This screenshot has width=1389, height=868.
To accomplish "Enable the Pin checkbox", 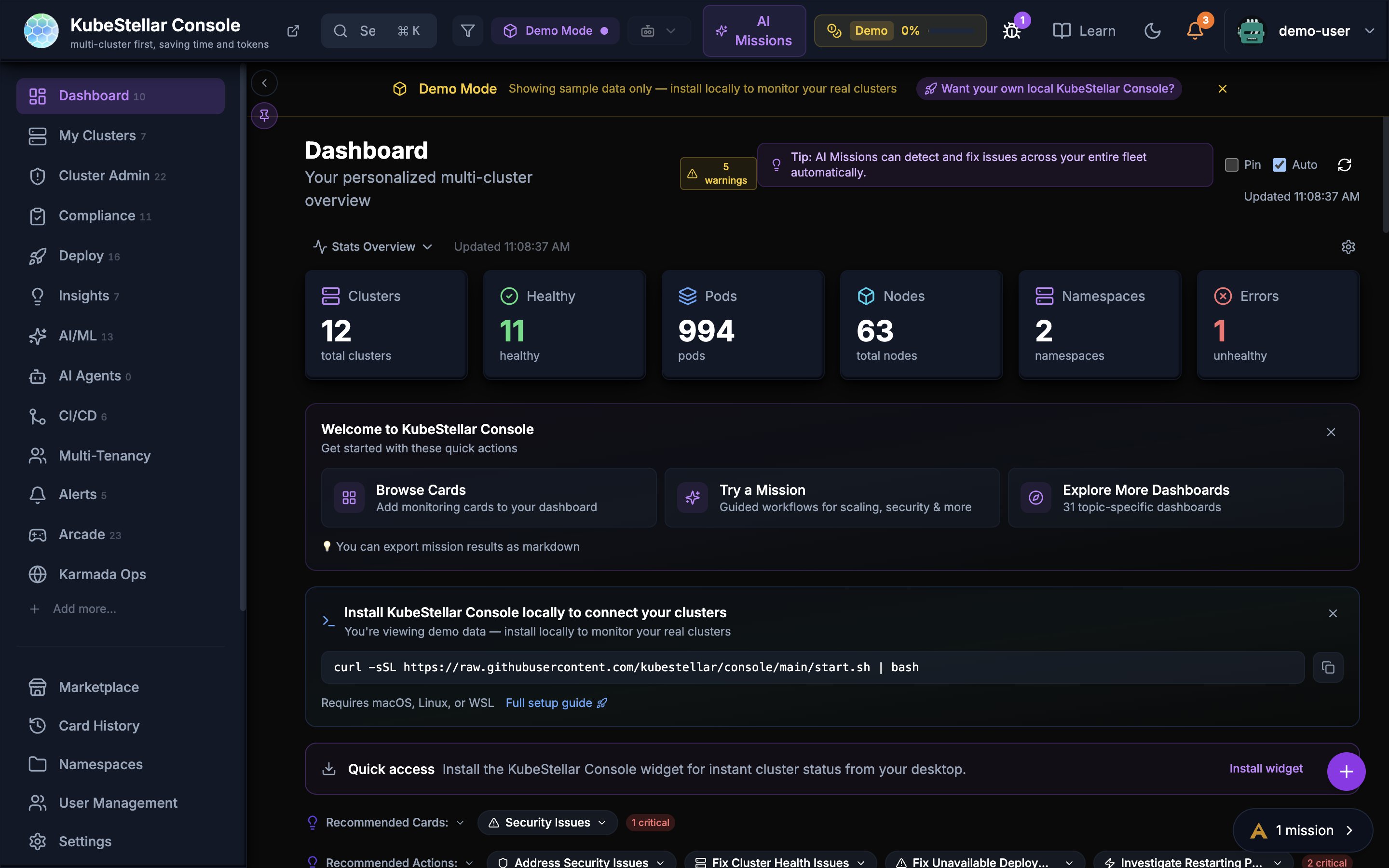I will coord(1231,165).
